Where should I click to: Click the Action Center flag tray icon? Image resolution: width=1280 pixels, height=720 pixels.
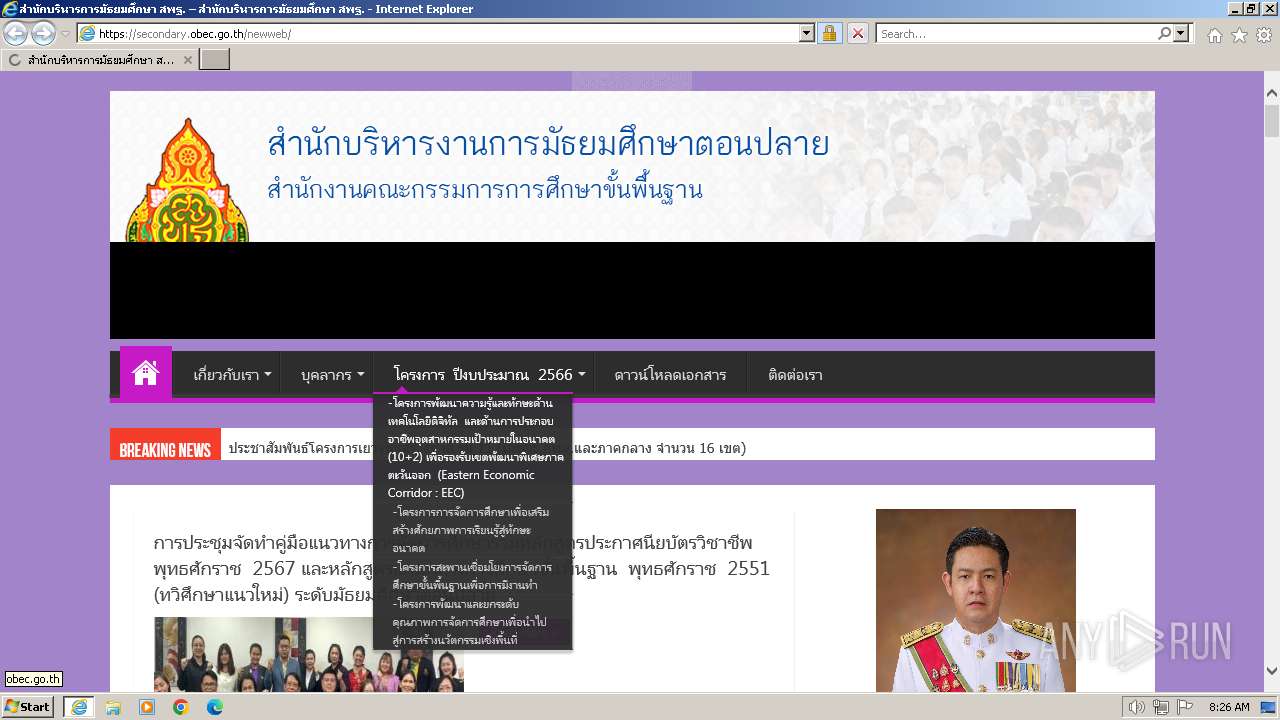pos(1186,707)
